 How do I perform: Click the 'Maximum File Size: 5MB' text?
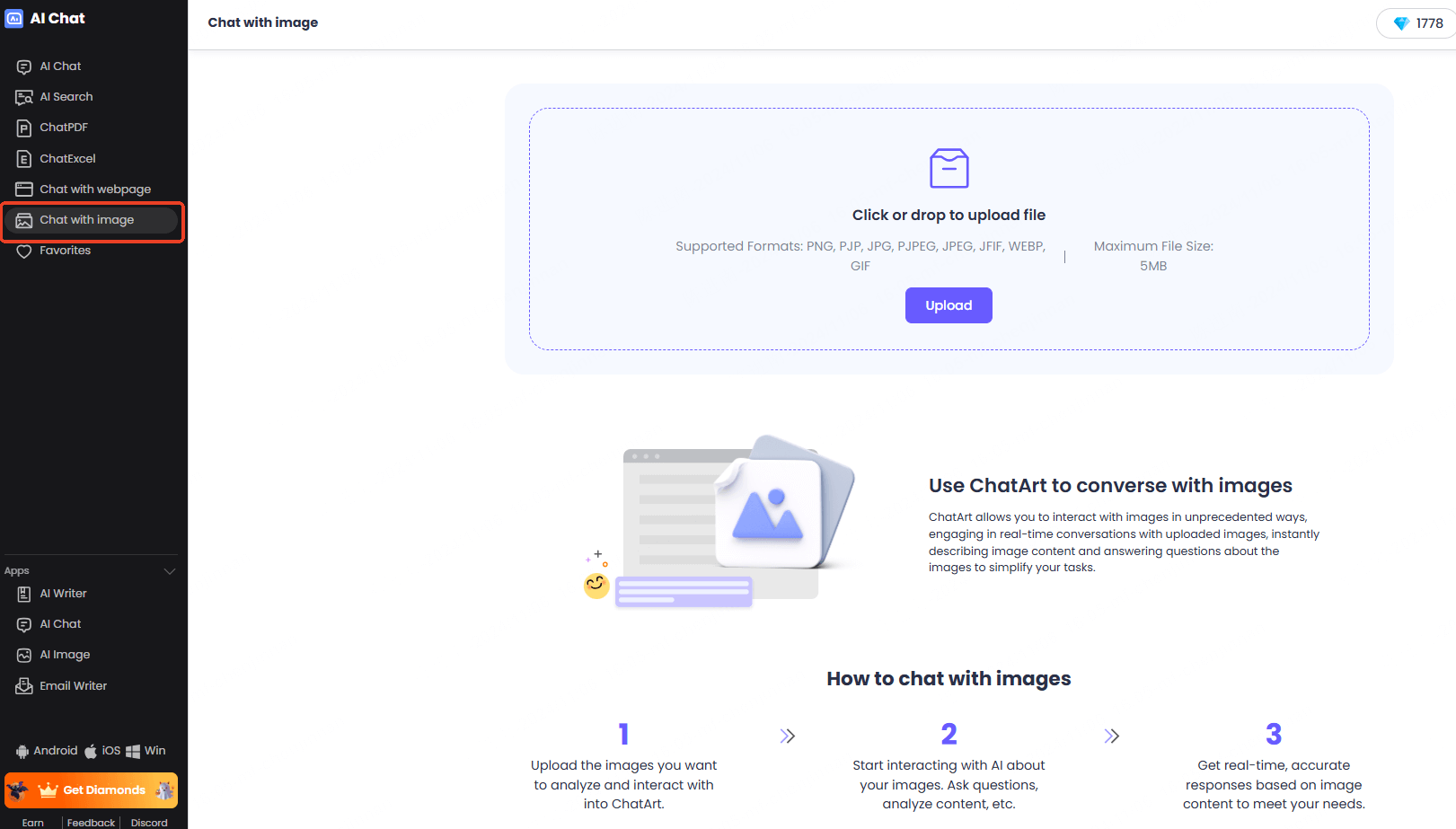tap(1153, 256)
